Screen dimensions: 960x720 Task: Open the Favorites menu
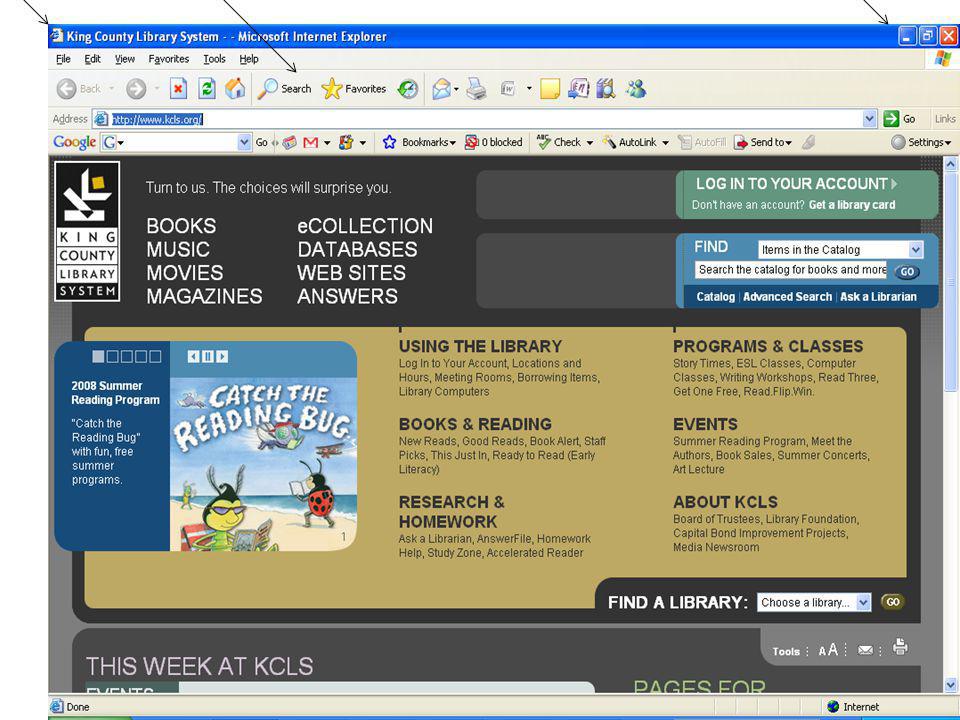[168, 59]
